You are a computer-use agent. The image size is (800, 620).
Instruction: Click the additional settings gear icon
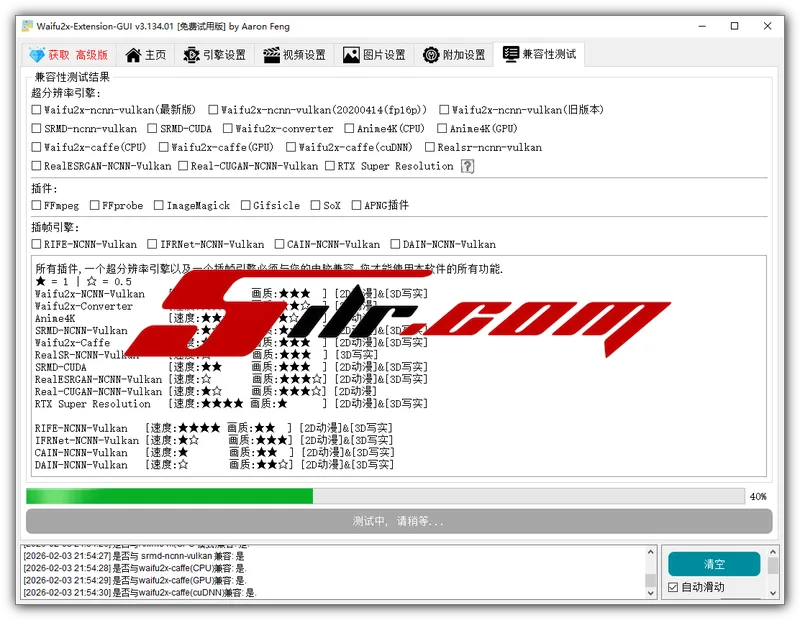(431, 55)
